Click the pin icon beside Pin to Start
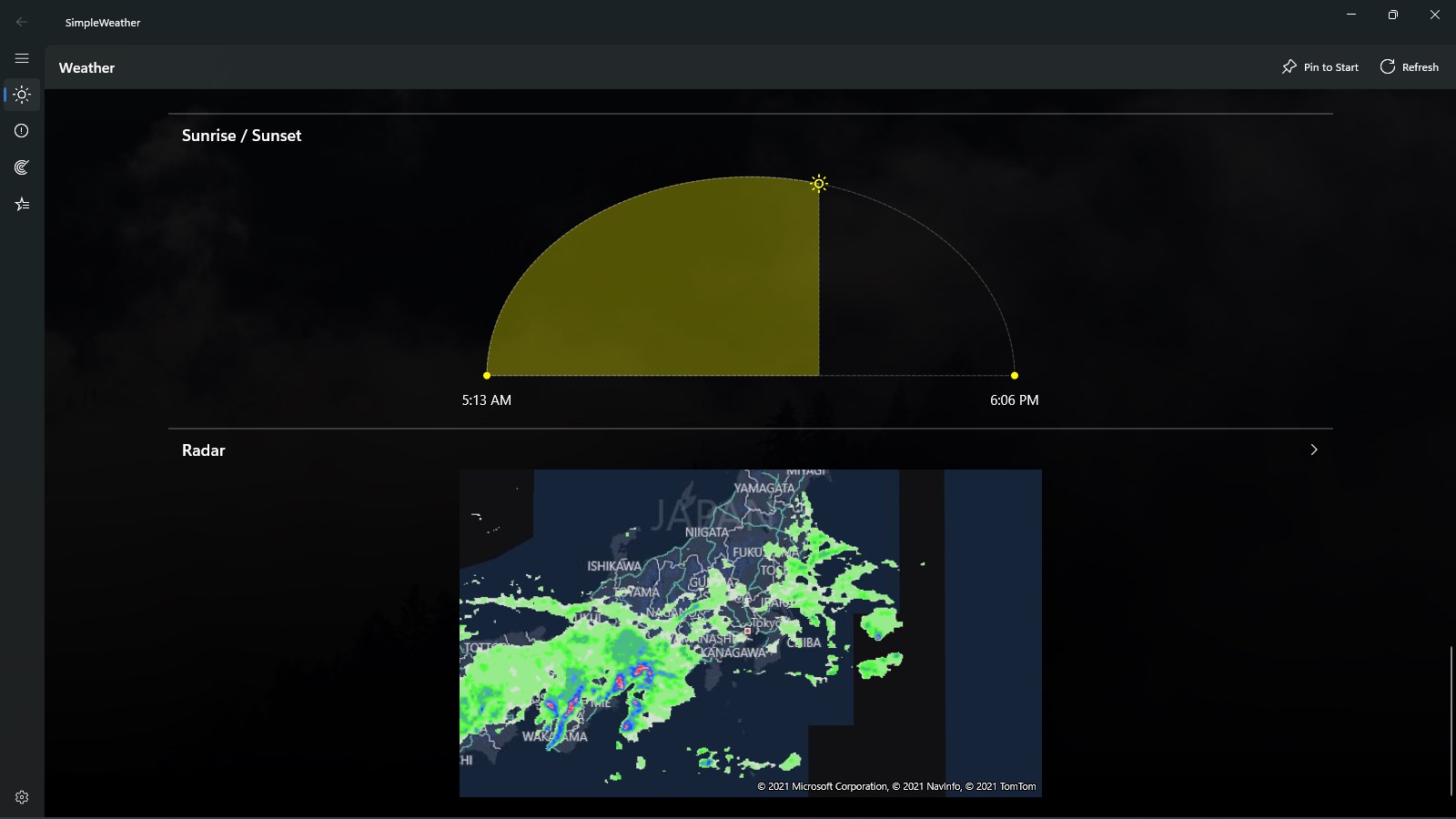Image resolution: width=1456 pixels, height=819 pixels. 1289,66
